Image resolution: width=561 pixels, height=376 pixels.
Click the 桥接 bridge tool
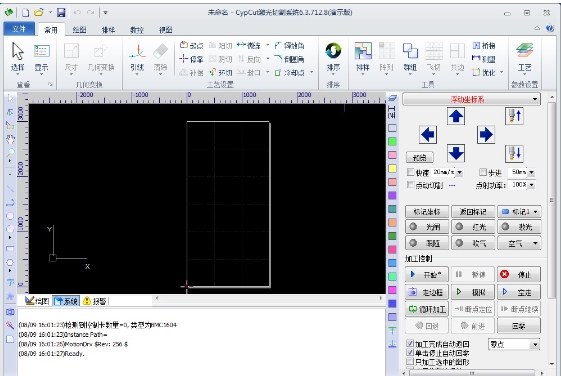(x=484, y=45)
